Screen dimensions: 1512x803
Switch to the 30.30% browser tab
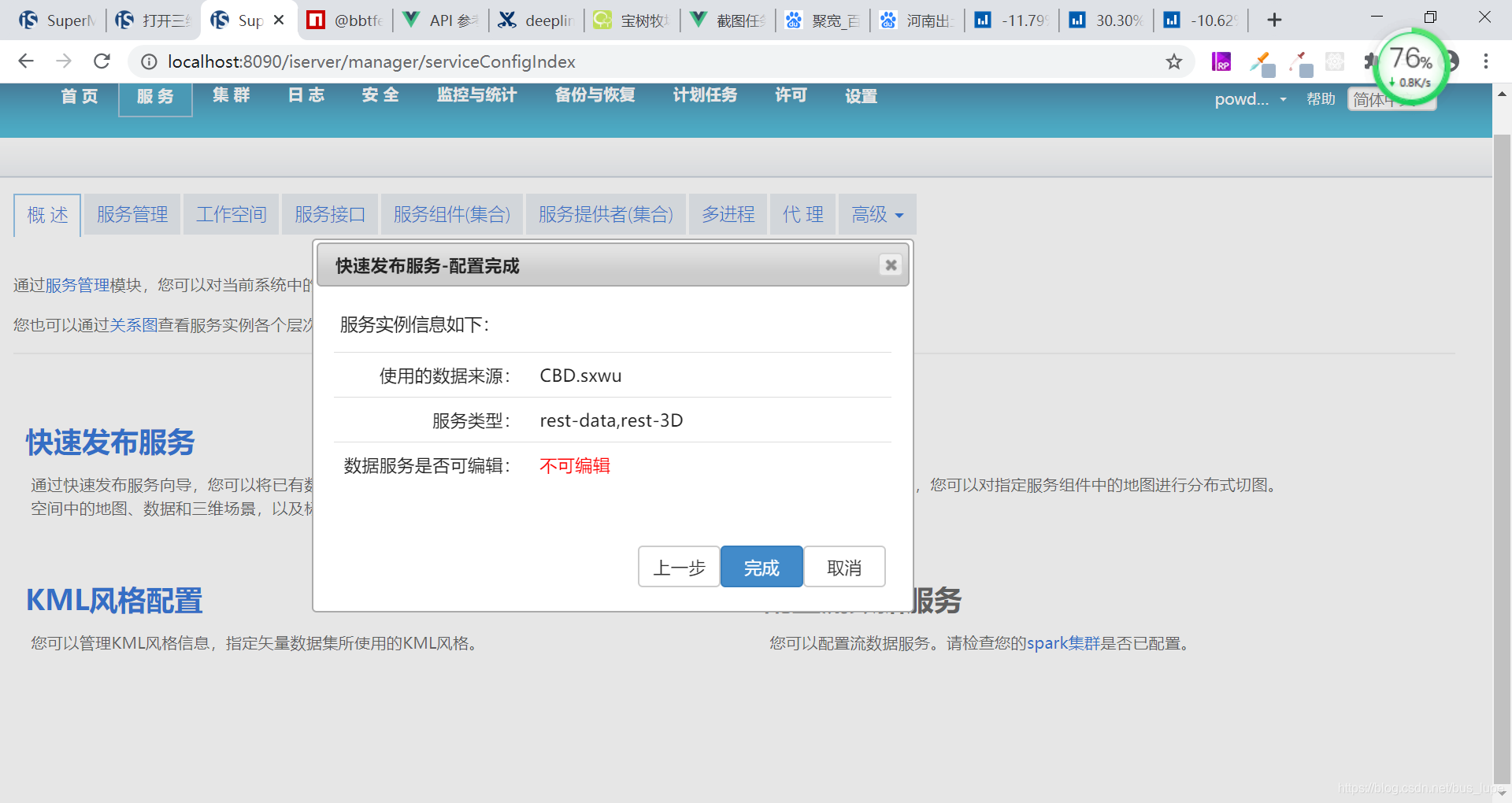pos(1107,20)
